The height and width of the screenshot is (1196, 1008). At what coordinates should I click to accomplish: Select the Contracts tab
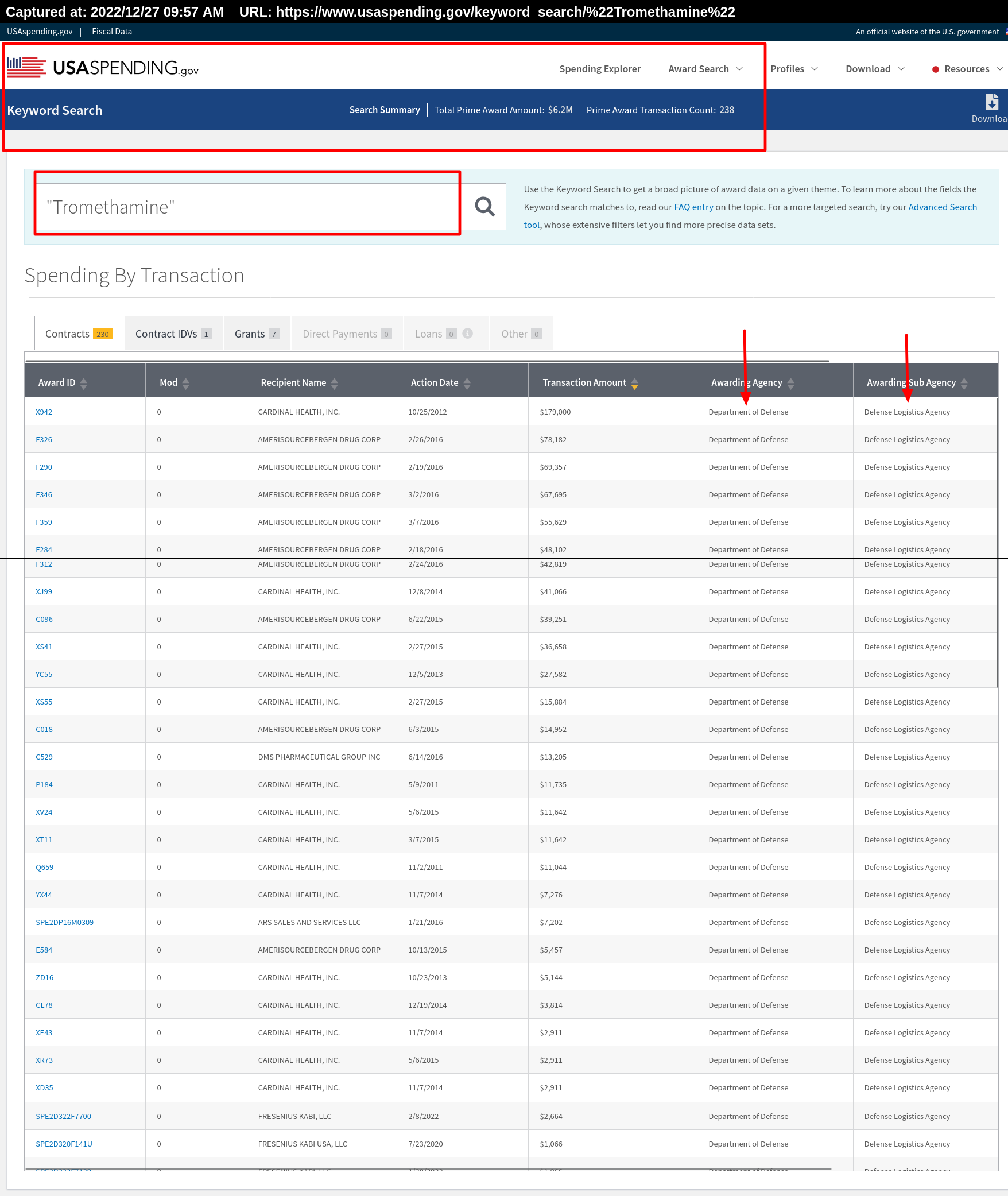coord(79,333)
